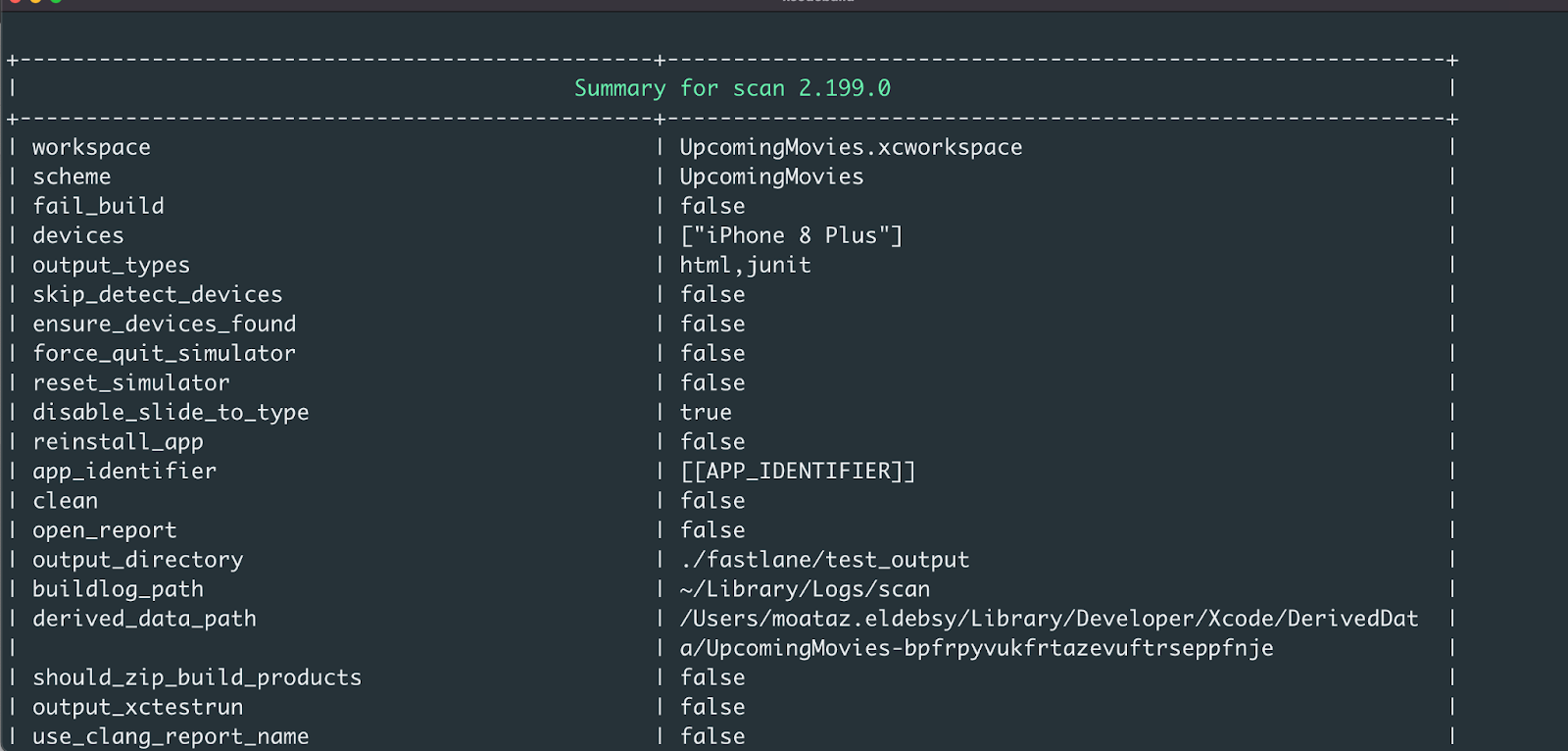Click the reinstall_app option name
1568x751 pixels.
pyautogui.click(x=118, y=442)
